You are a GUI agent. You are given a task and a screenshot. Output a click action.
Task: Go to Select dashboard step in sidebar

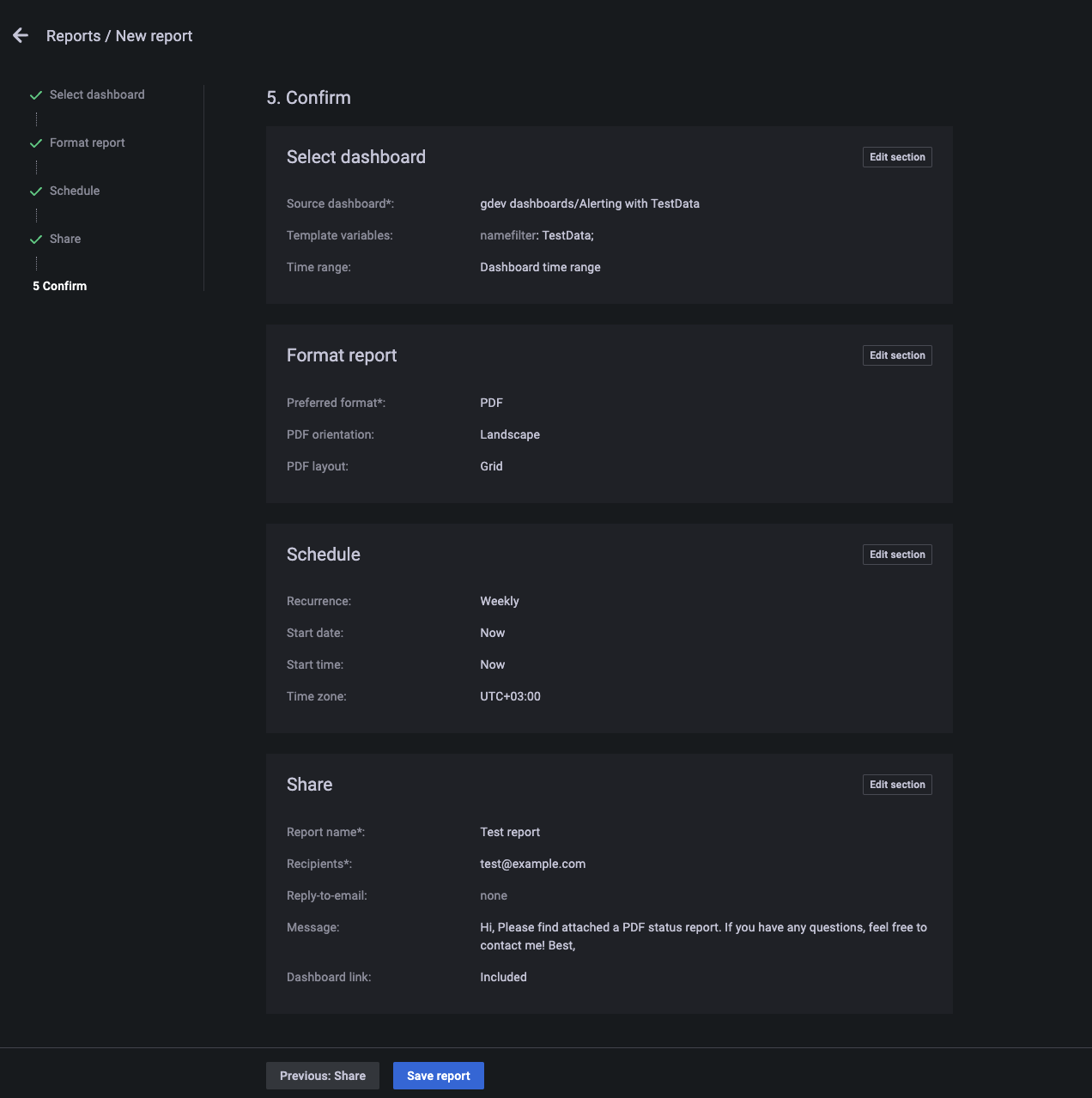tap(97, 94)
